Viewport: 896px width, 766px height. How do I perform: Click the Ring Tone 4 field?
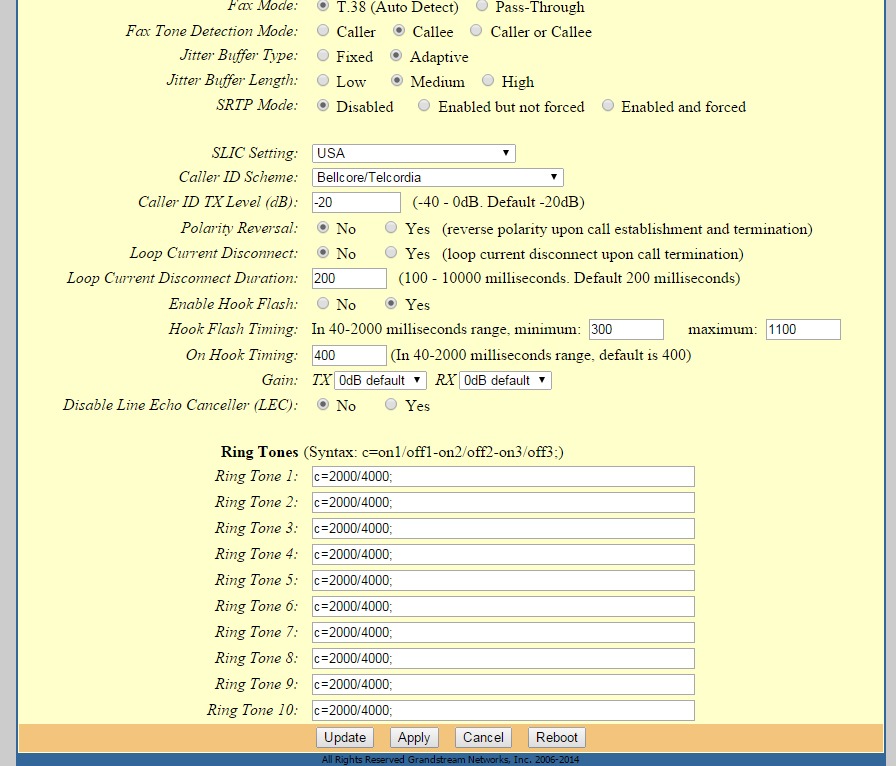[x=503, y=554]
